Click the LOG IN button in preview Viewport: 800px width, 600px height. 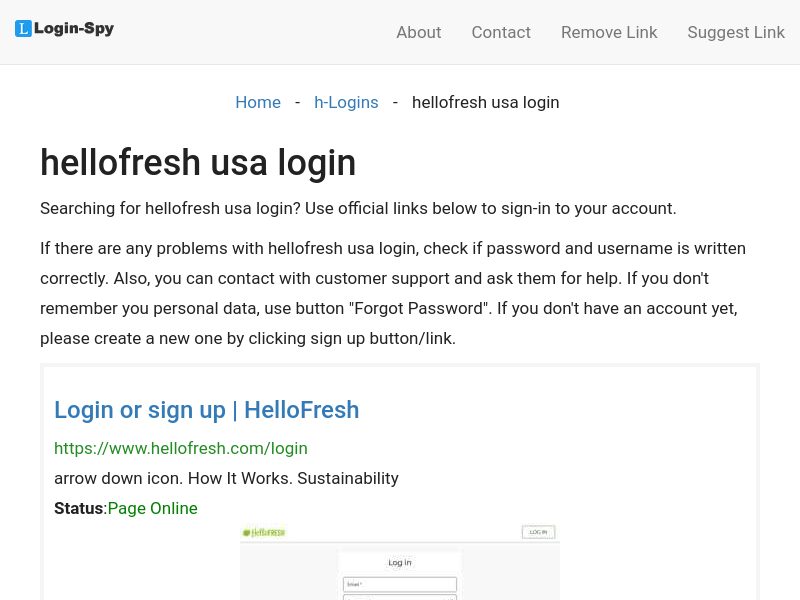[x=538, y=532]
